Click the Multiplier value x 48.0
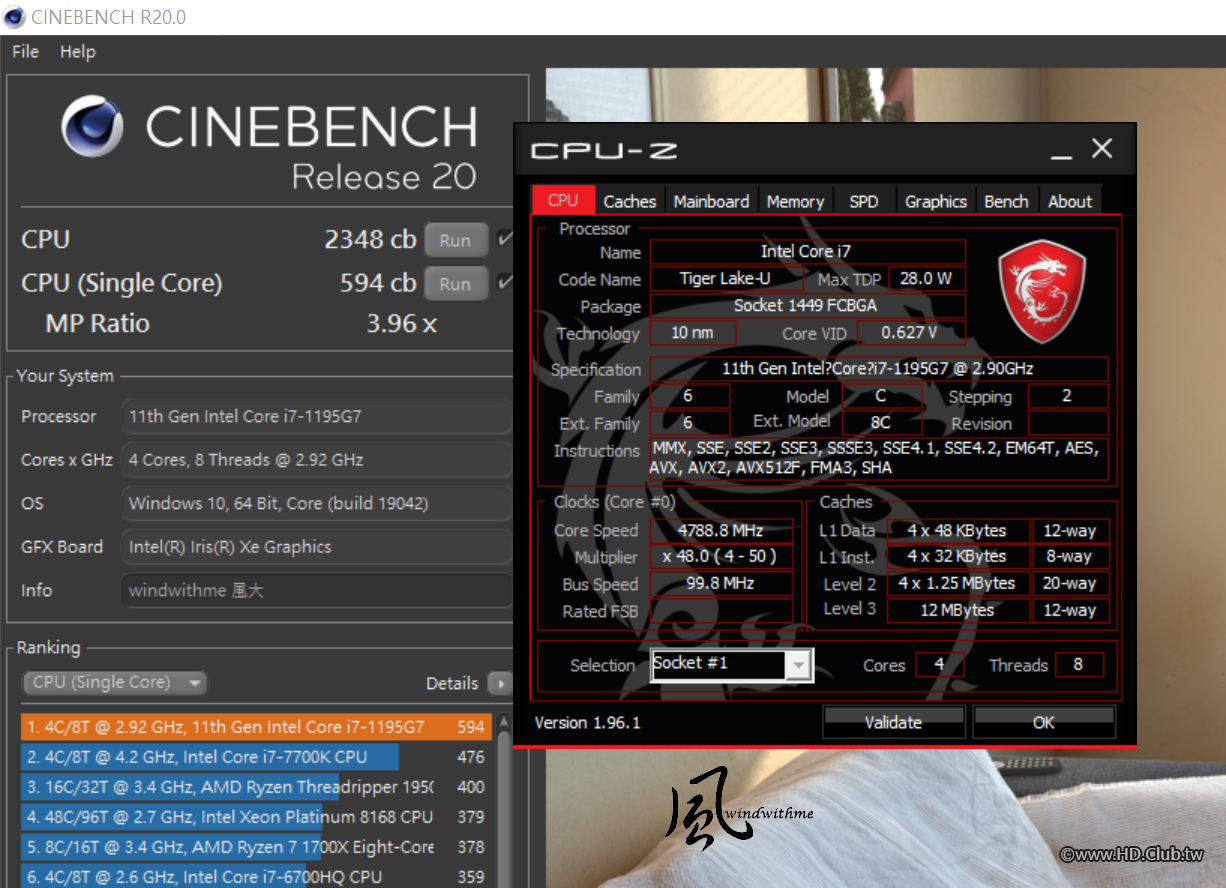 pos(721,558)
